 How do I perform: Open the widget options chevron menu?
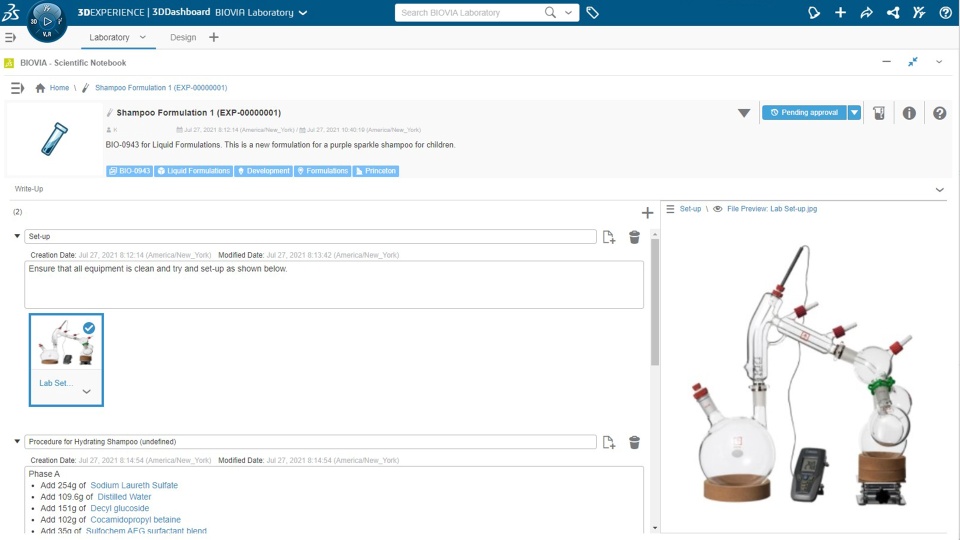tap(939, 62)
